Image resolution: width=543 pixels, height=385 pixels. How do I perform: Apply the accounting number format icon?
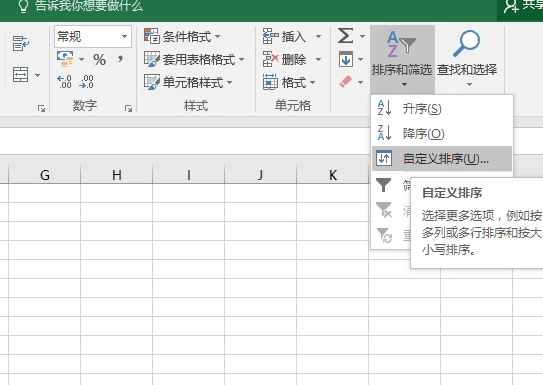tap(65, 59)
